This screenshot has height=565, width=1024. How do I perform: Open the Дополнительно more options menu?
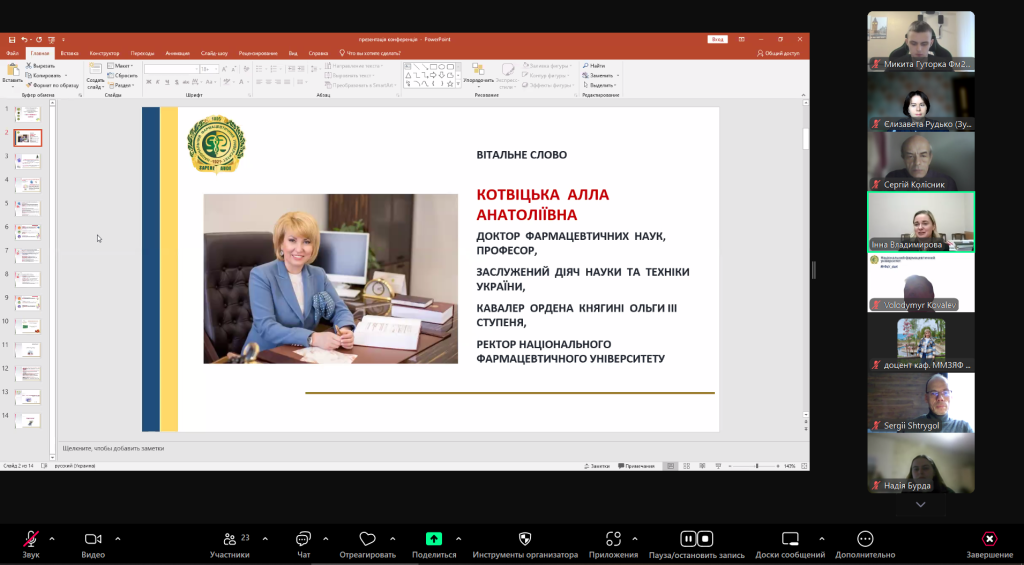coord(865,544)
